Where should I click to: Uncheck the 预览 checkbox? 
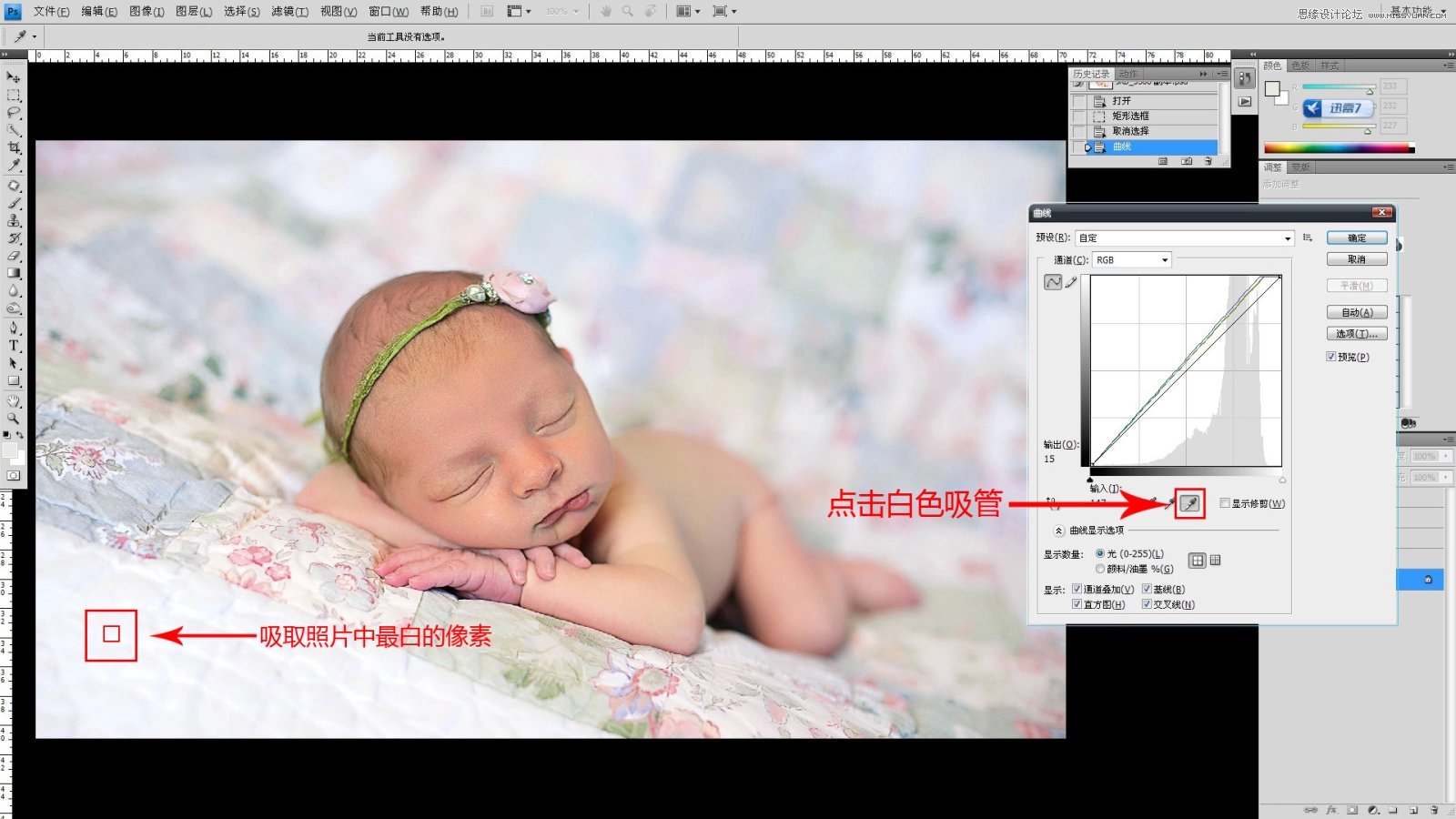[x=1331, y=356]
